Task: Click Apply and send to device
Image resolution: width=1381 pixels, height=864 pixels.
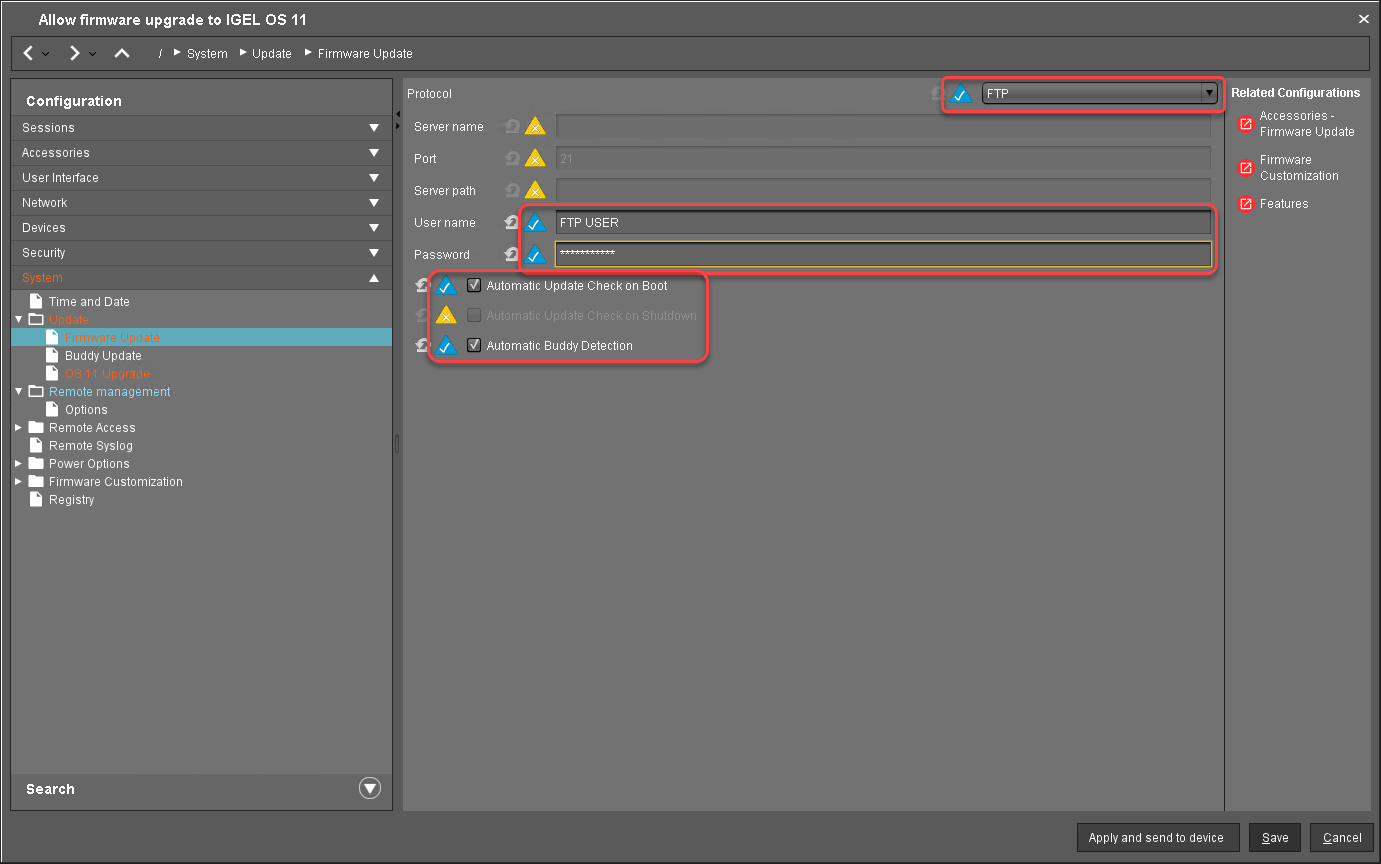Action: click(x=1156, y=838)
